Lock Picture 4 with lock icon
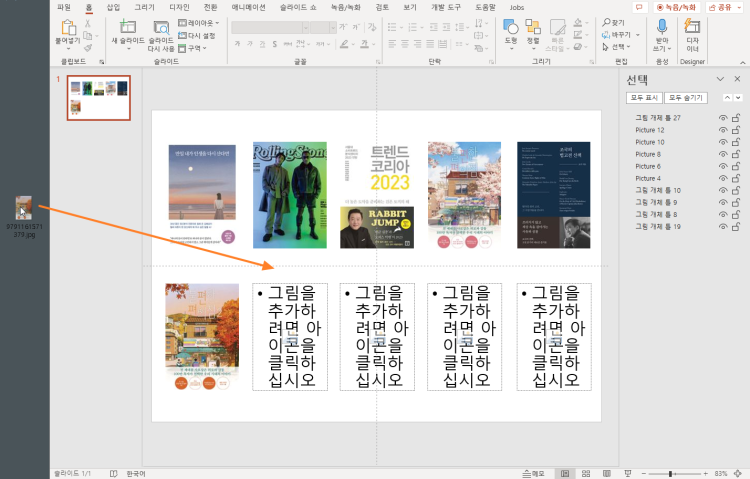 [736, 178]
